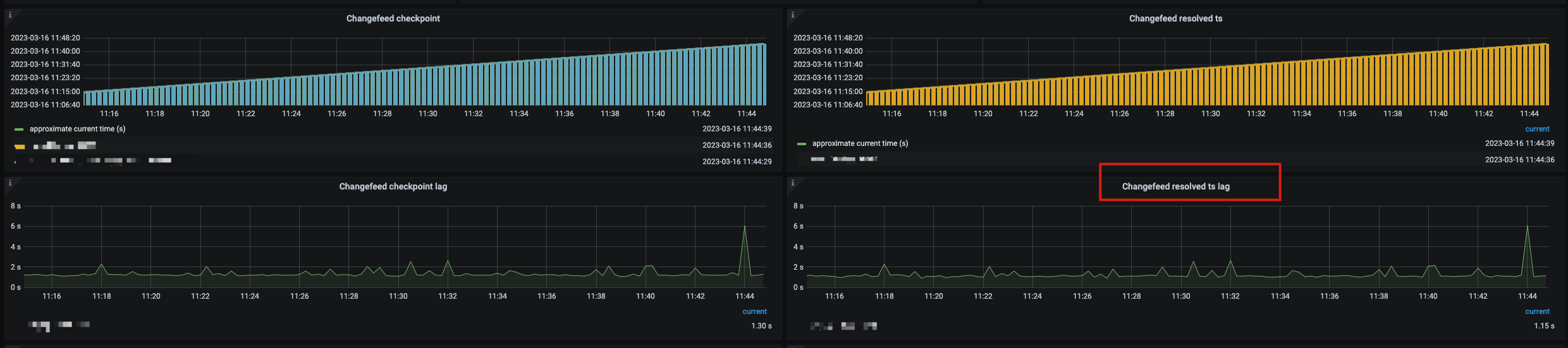Image resolution: width=1568 pixels, height=348 pixels.
Task: Sort by 'current' in resolved ts lag legend
Action: [x=1537, y=311]
